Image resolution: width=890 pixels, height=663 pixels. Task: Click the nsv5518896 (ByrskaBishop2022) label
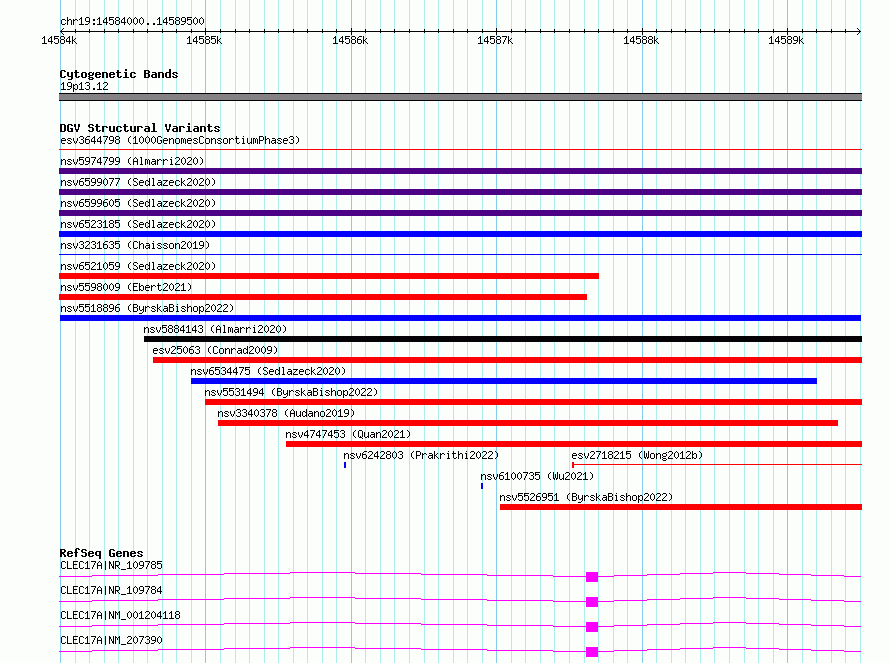[x=147, y=308]
